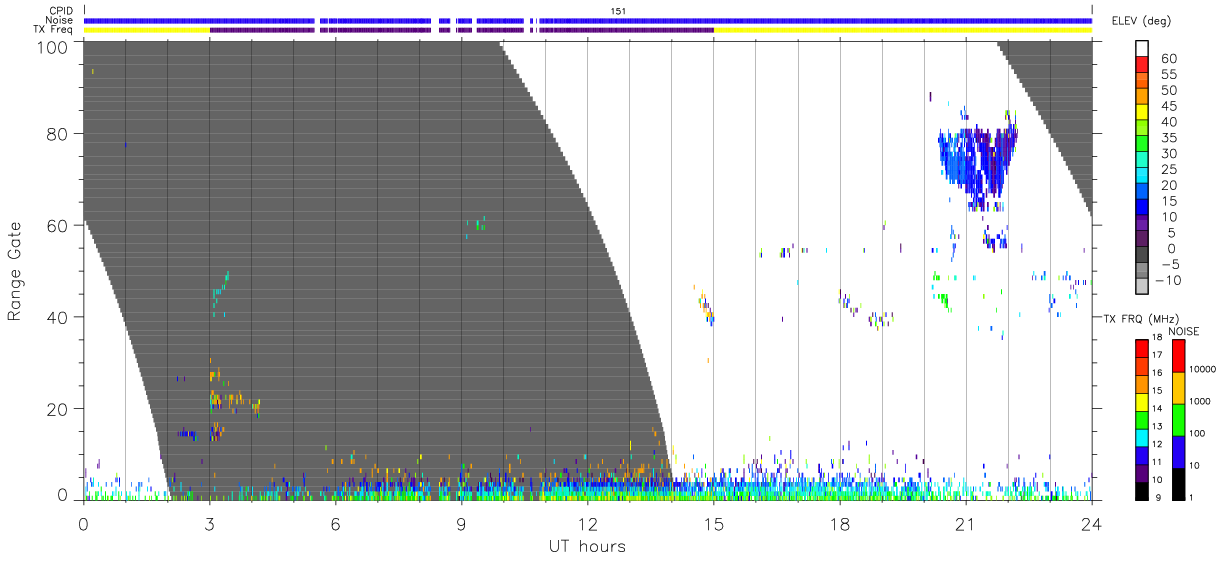Click the x-axis tick label "18"

840,523
